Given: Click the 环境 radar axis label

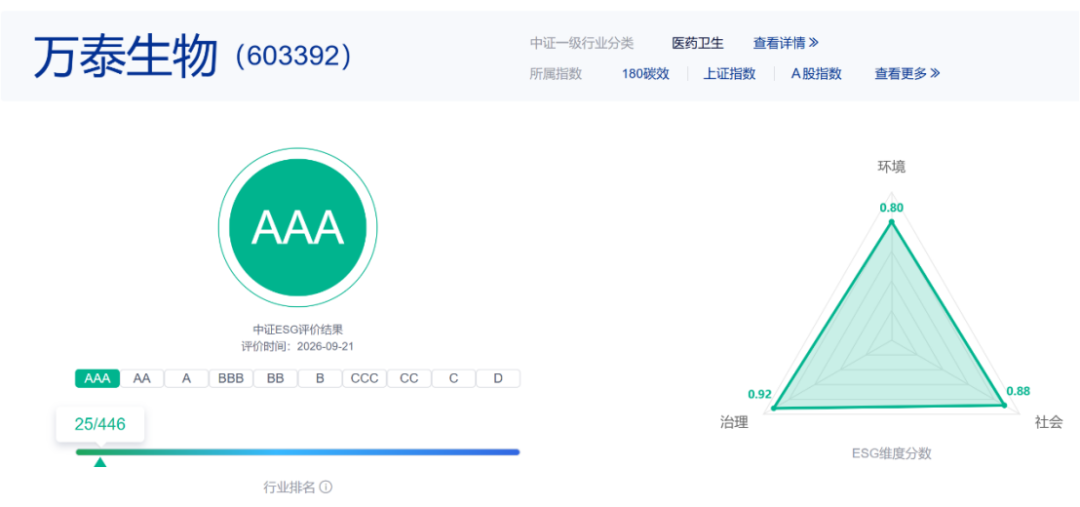Looking at the screenshot, I should click(x=891, y=167).
